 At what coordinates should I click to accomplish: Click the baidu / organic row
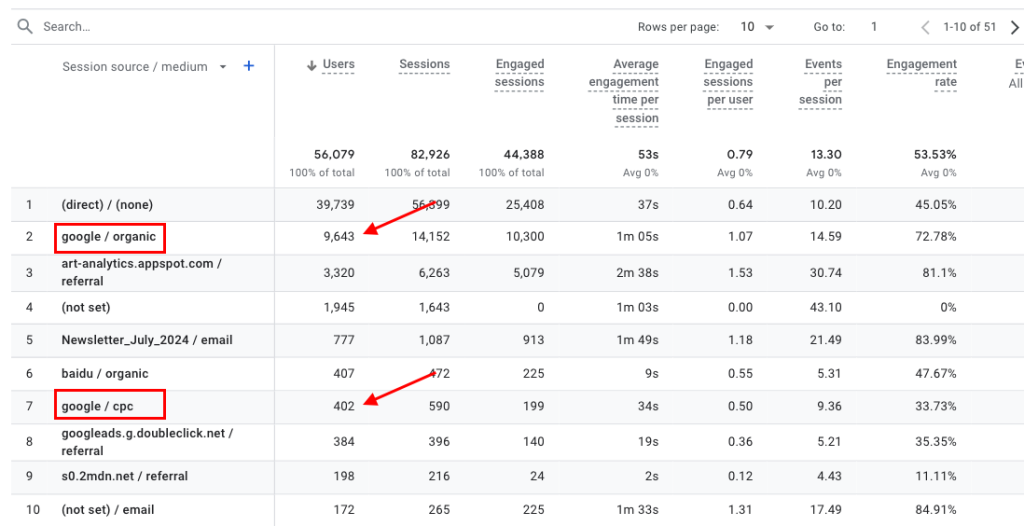105,373
